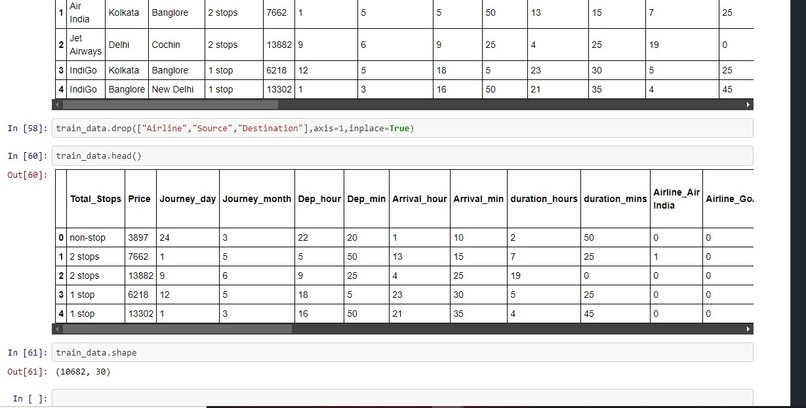
Task: Click the Dep_min column header
Action: [x=367, y=199]
